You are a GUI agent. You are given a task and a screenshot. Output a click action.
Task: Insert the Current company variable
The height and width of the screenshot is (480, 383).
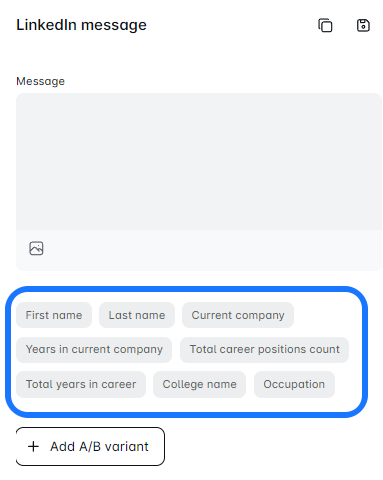click(x=238, y=315)
